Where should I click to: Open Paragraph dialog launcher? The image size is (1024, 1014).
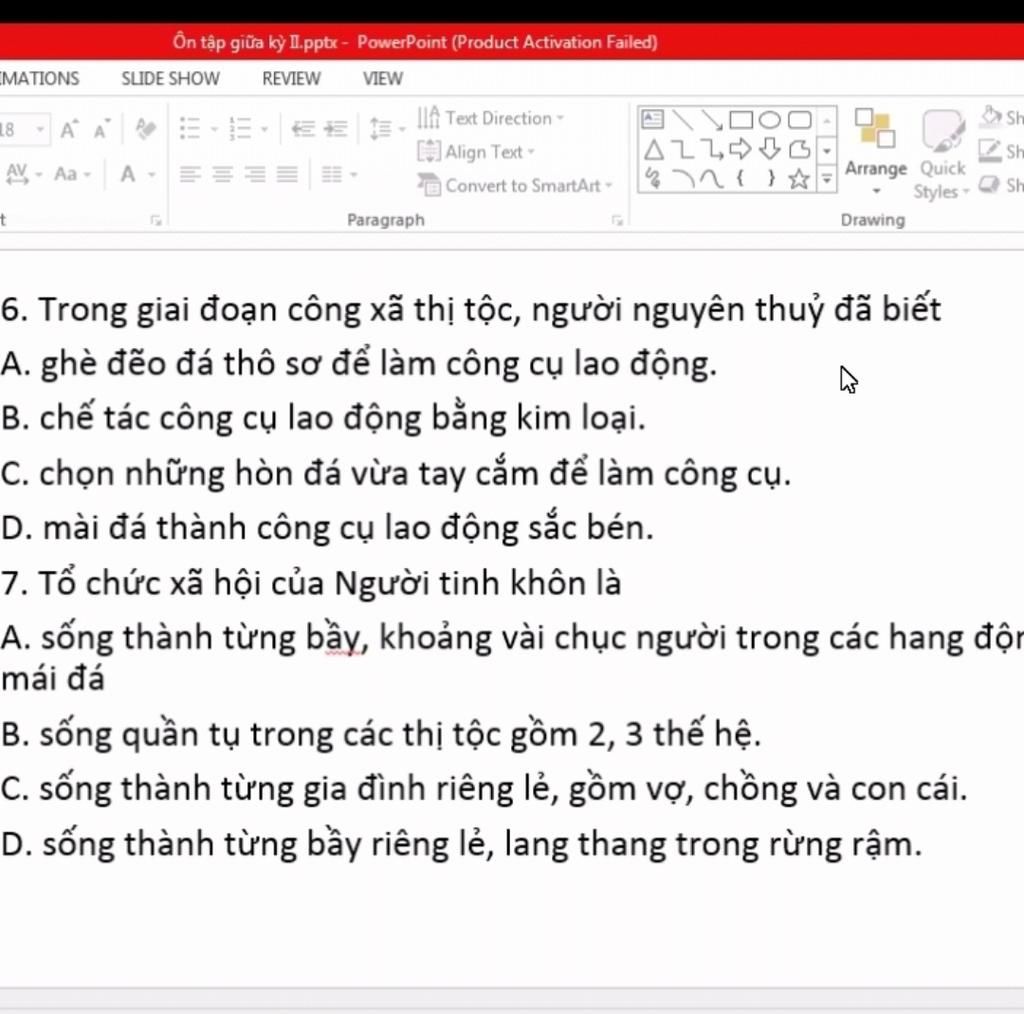point(617,221)
